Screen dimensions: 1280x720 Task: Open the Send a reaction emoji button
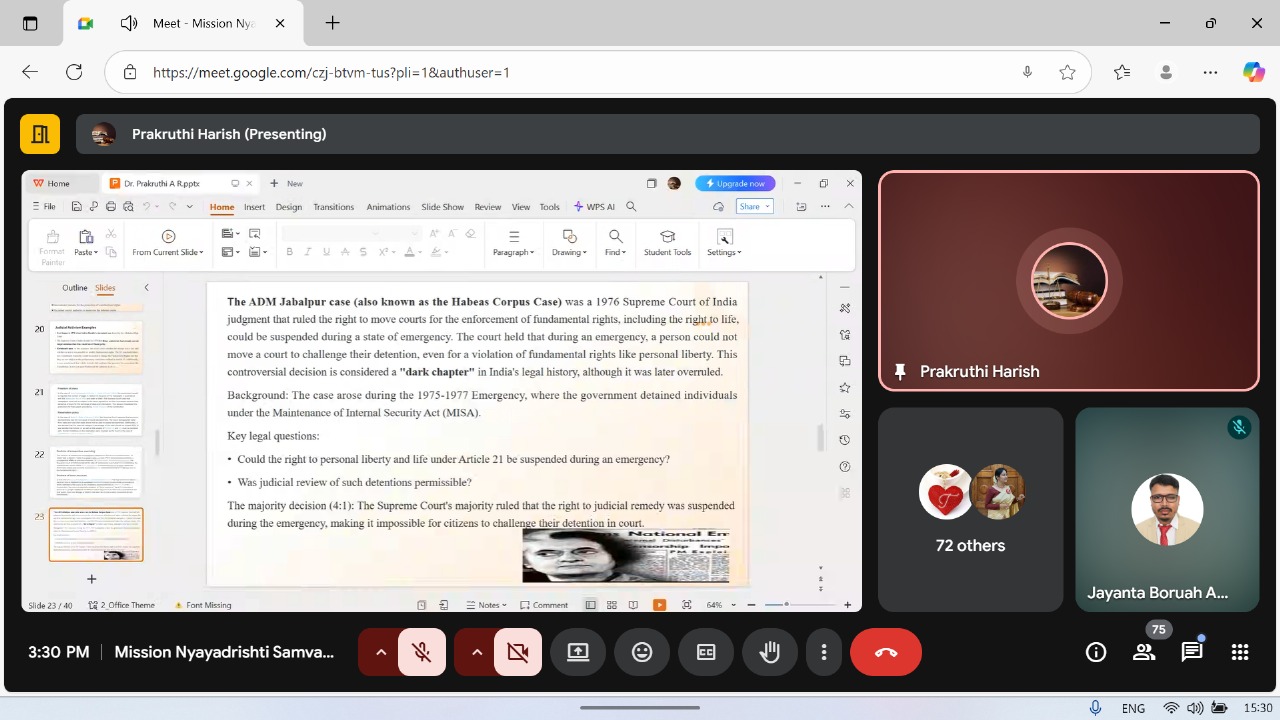pyautogui.click(x=642, y=652)
